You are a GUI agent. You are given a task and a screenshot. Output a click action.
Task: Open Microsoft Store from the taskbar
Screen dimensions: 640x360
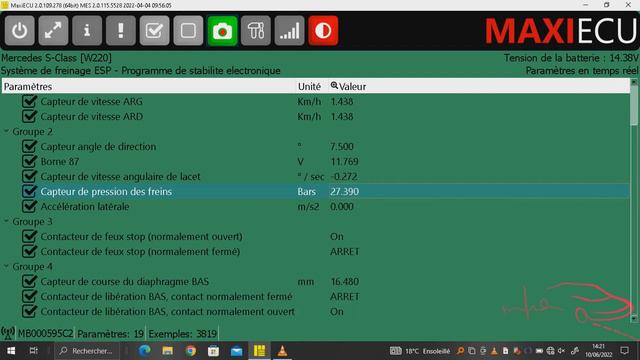213,351
